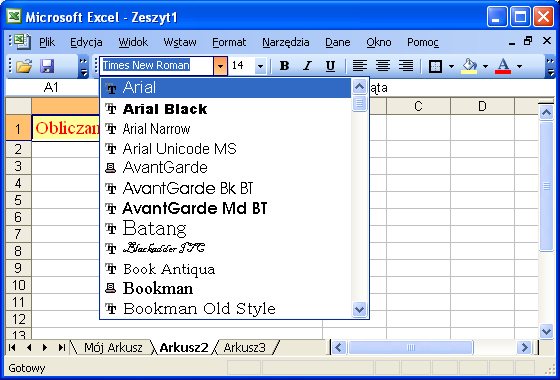
Task: Apply the fill color bucket
Action: point(469,66)
